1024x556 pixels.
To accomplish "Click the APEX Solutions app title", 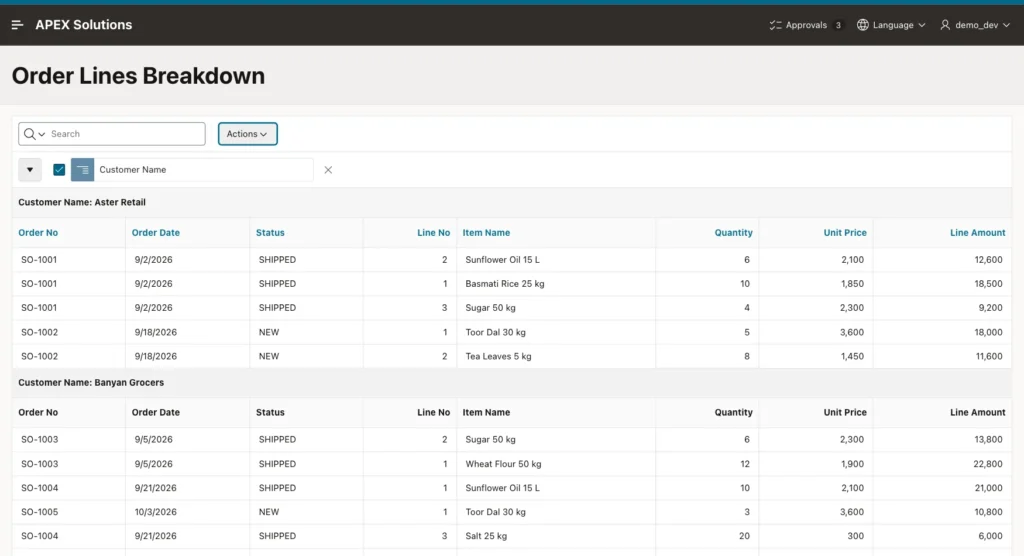I will [84, 25].
